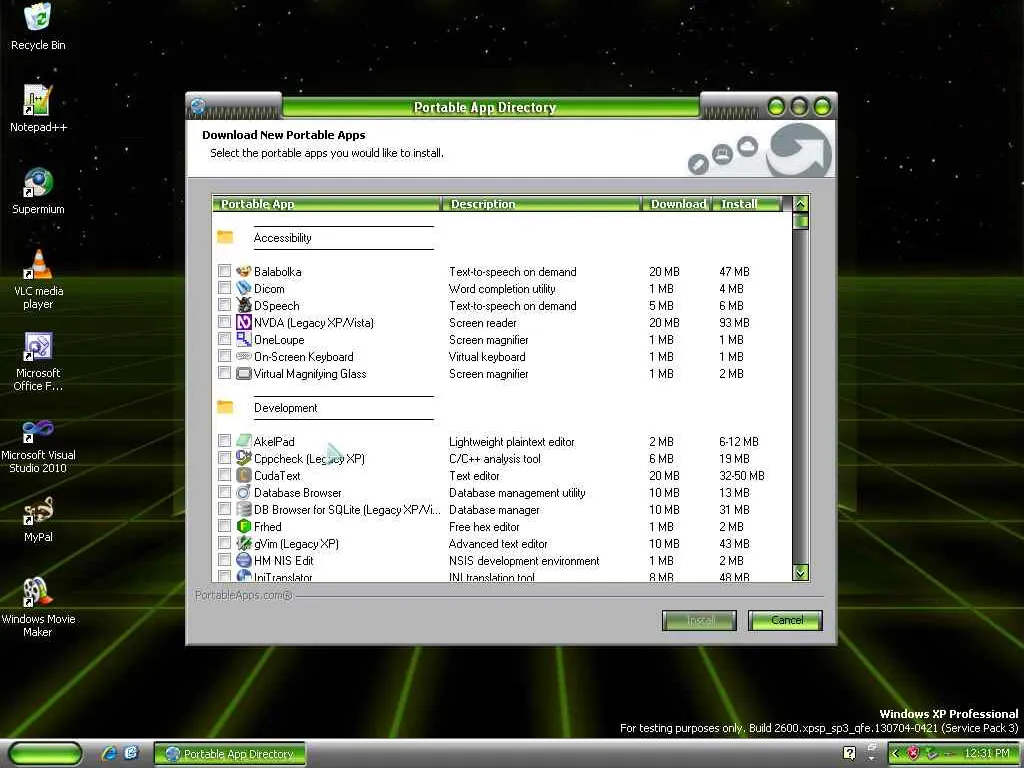The width and height of the screenshot is (1024, 768).
Task: Sort by Description column header
Action: [542, 204]
